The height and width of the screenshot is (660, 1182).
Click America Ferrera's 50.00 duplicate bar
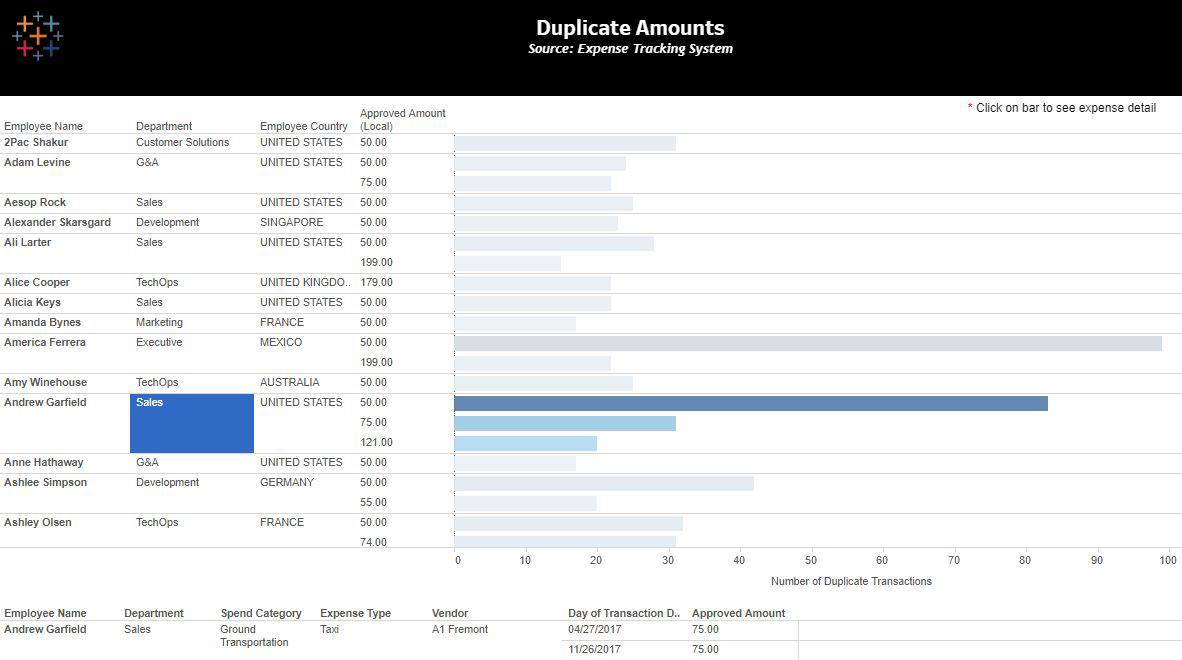[x=807, y=343]
